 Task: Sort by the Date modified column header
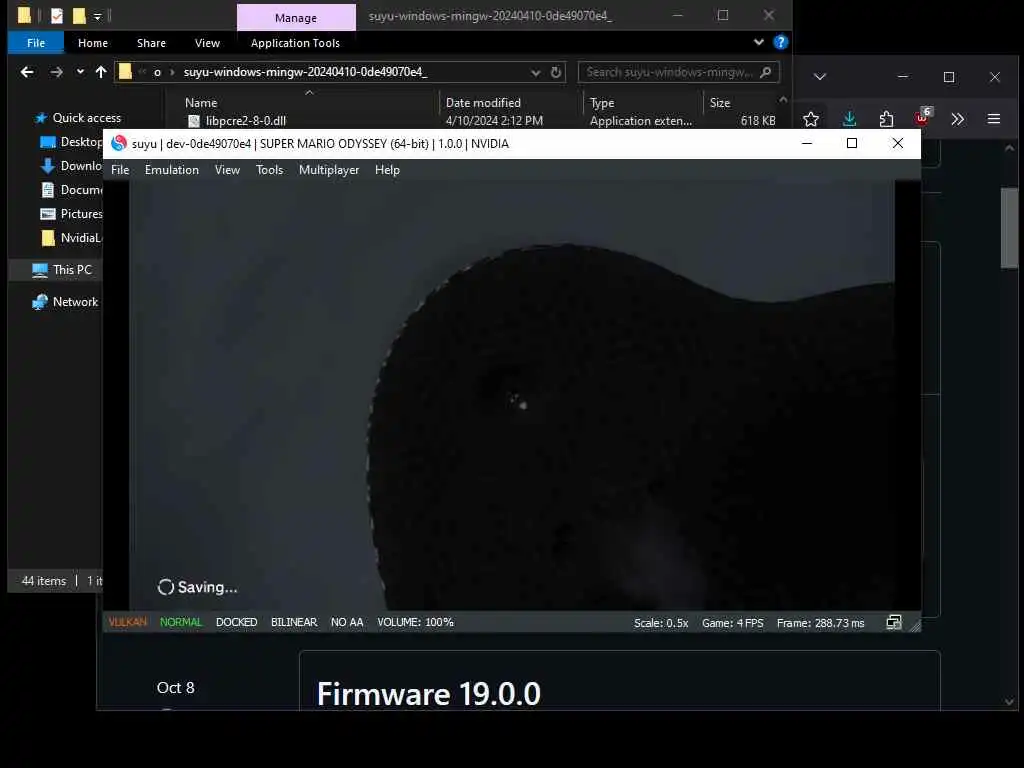point(483,103)
